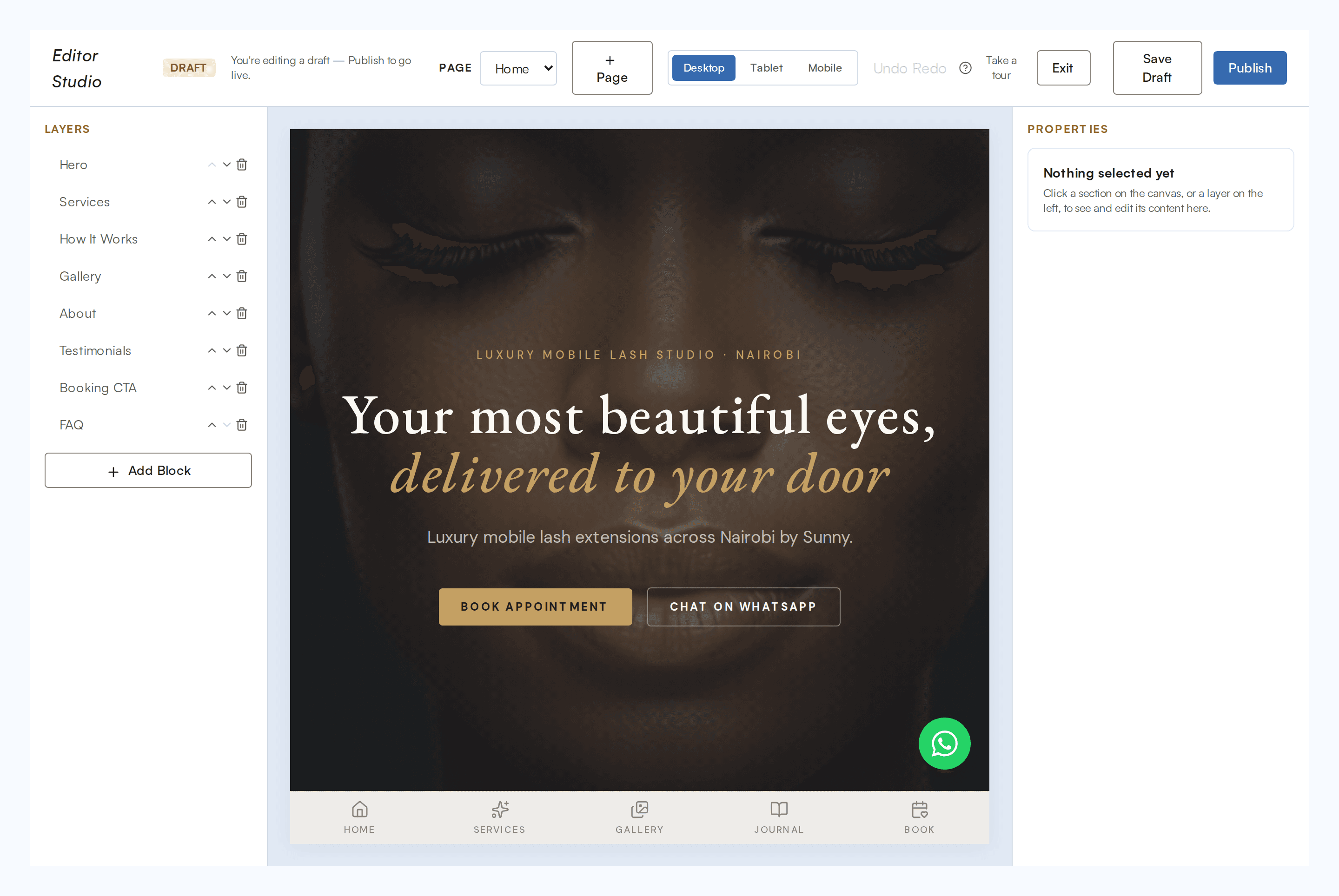Open the help question-mark icon

965,68
